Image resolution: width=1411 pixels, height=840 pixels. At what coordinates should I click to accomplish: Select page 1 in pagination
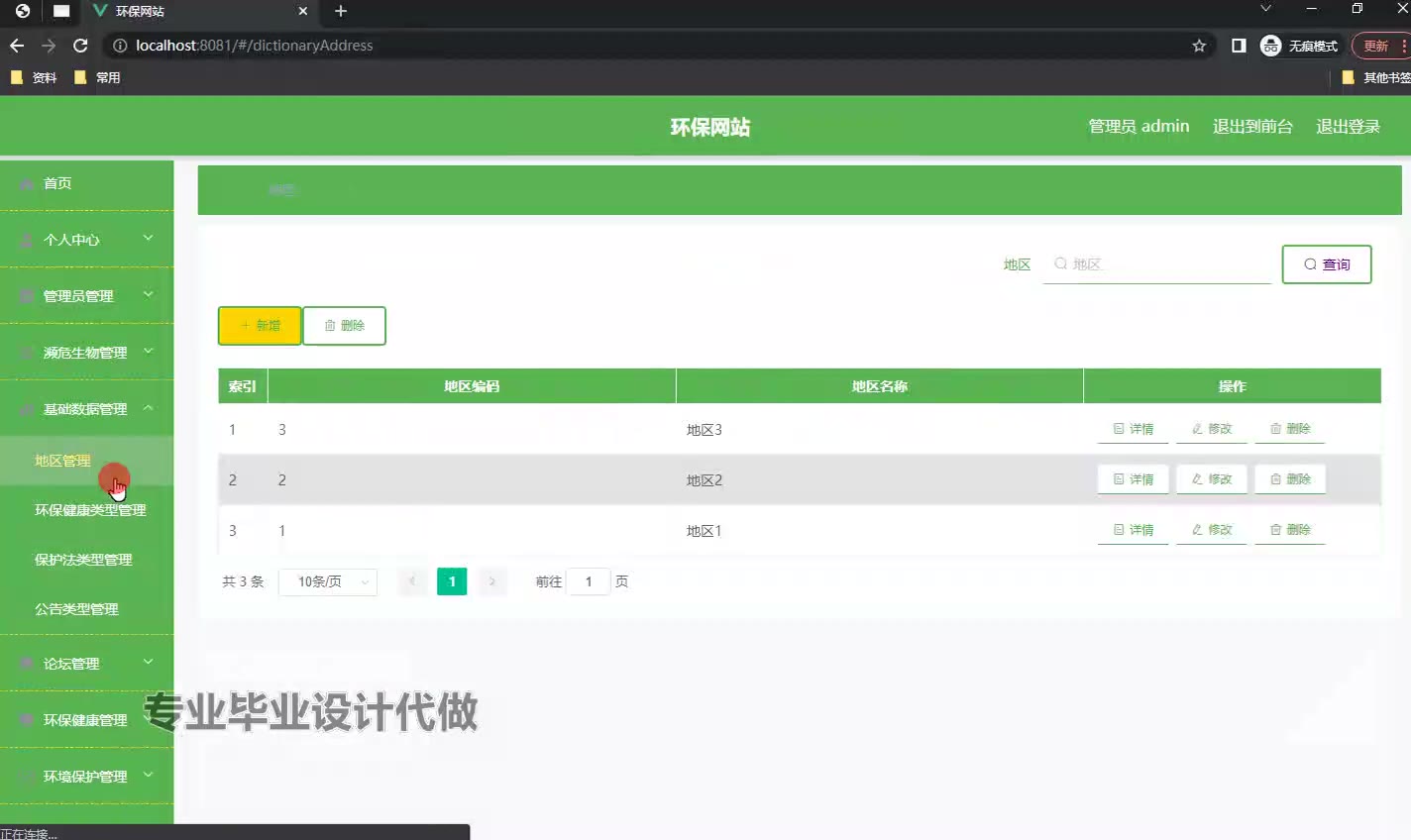click(x=452, y=581)
